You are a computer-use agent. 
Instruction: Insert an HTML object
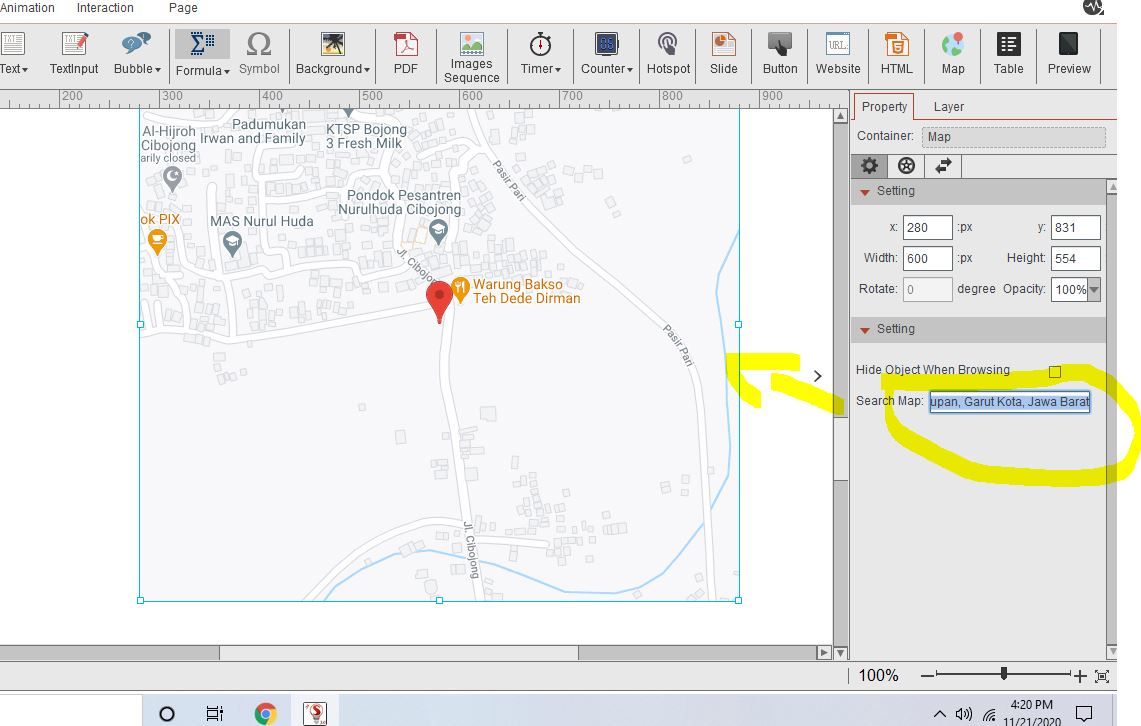pos(896,53)
